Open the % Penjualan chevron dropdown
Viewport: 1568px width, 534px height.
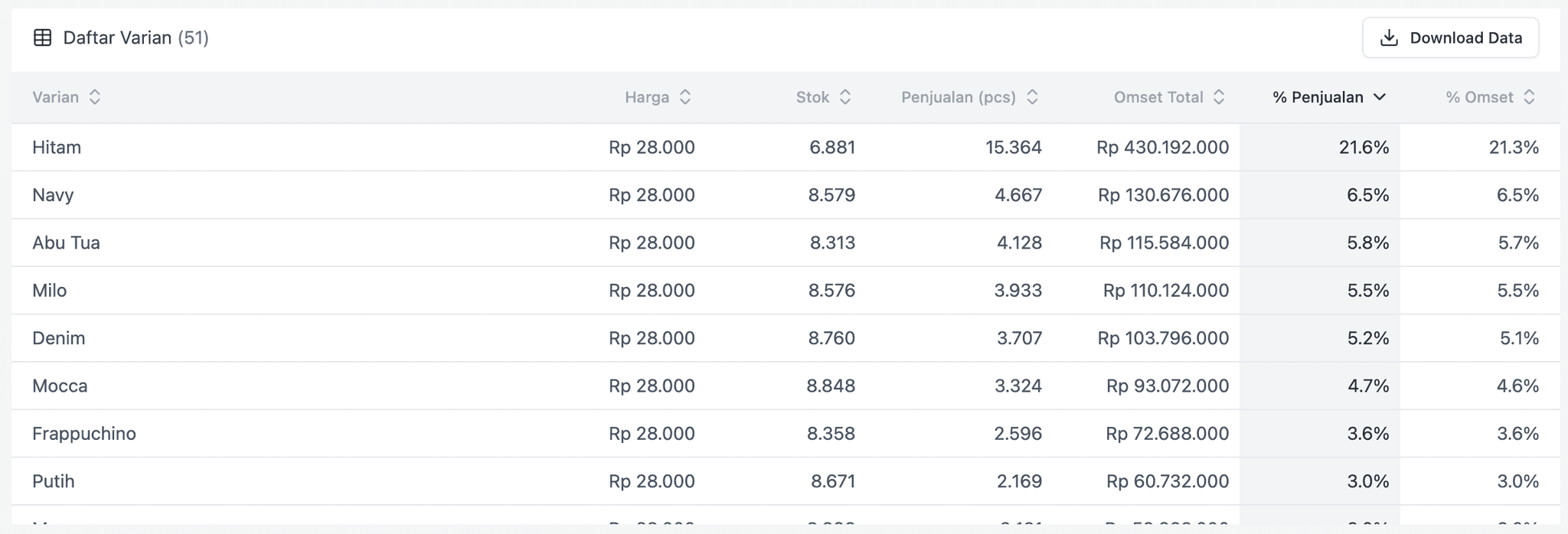pyautogui.click(x=1380, y=97)
